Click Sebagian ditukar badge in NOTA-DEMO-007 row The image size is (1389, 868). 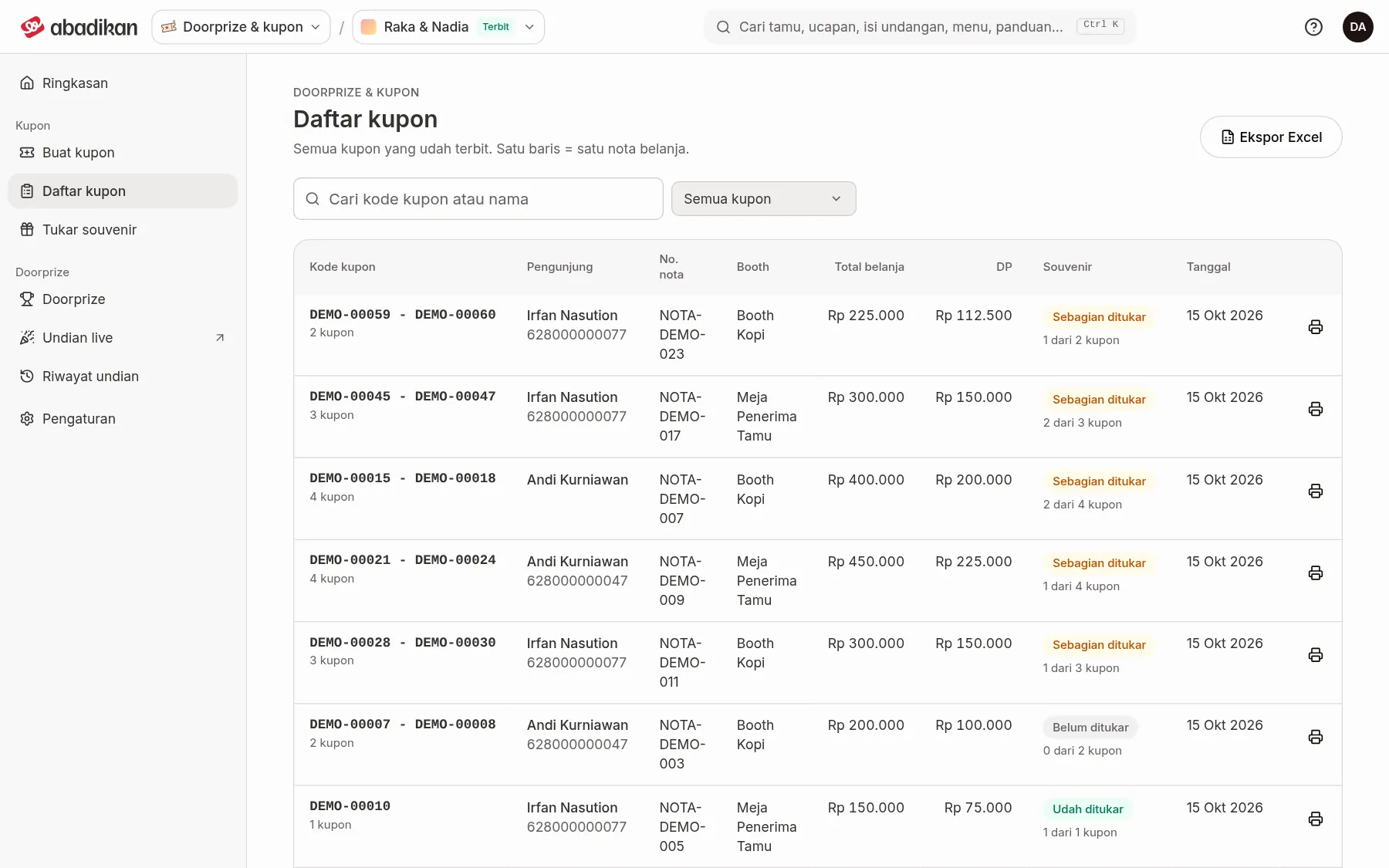click(1099, 481)
